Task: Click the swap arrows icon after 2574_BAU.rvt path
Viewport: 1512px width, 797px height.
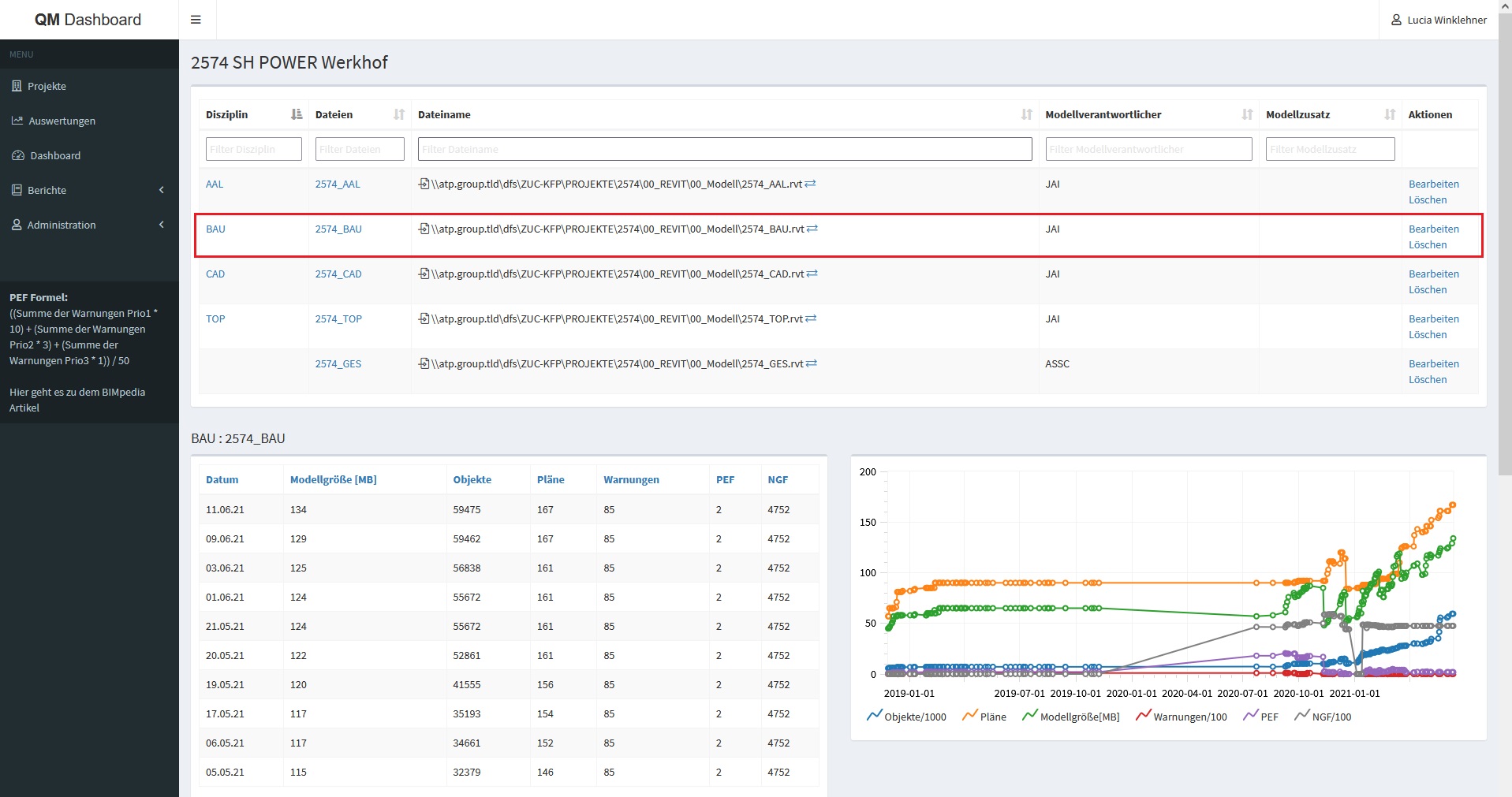Action: pos(812,229)
